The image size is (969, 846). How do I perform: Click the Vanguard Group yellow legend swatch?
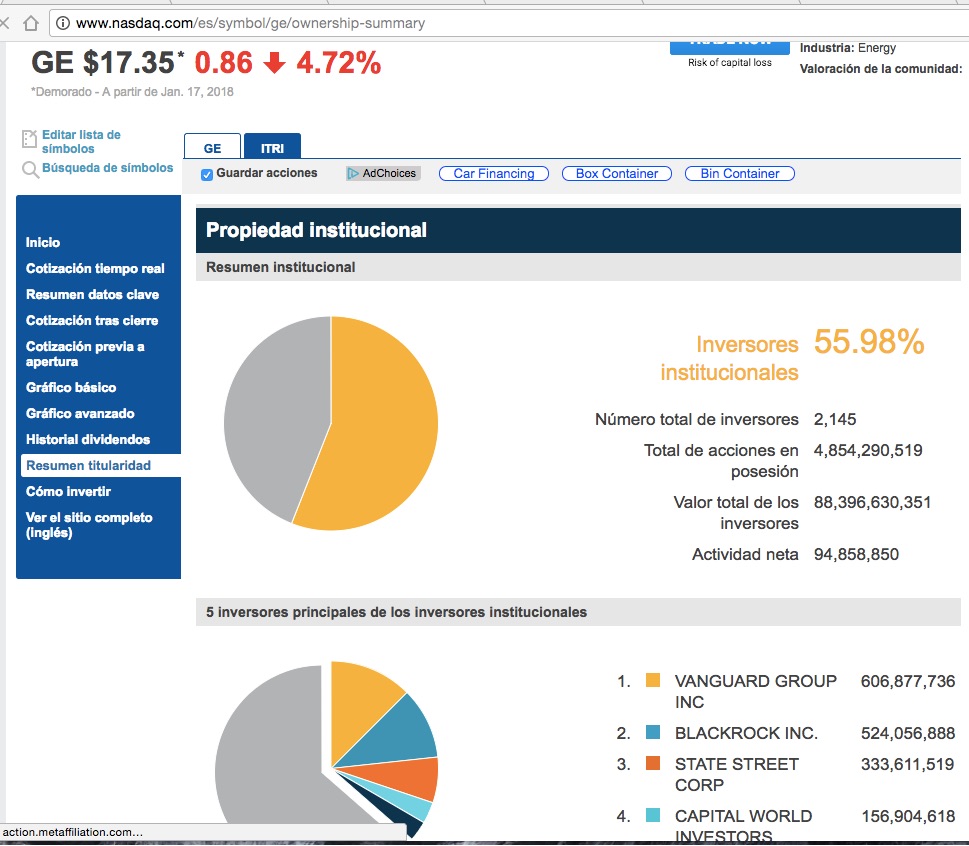(x=653, y=681)
